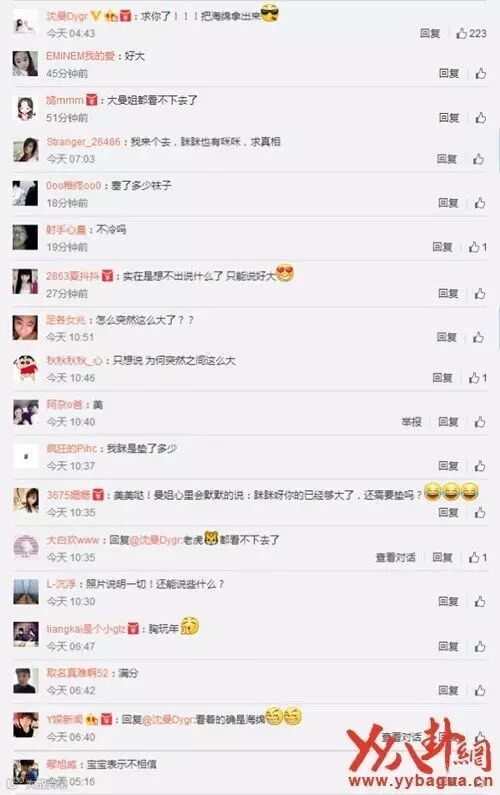500x795 pixels.
Task: Reply to the 今天 10:46 comment
Action: pyautogui.click(x=442, y=378)
